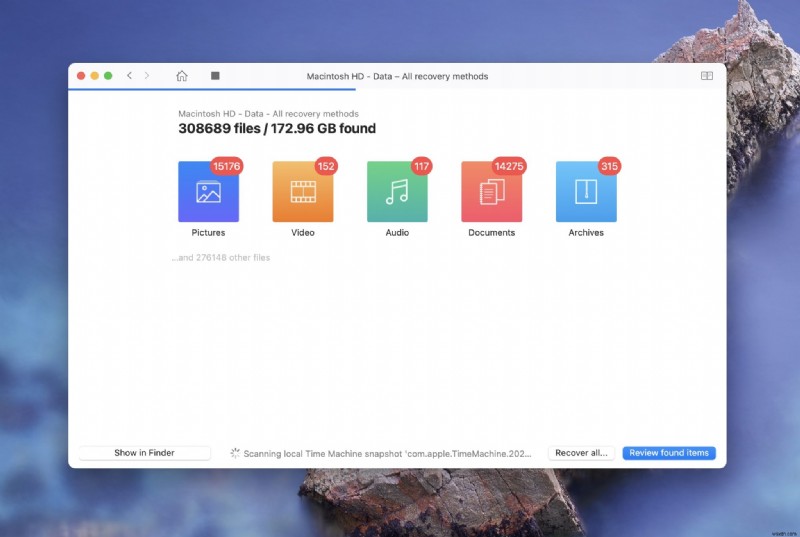Image resolution: width=800 pixels, height=537 pixels.
Task: Maximize the window with the green button
Action: [108, 75]
